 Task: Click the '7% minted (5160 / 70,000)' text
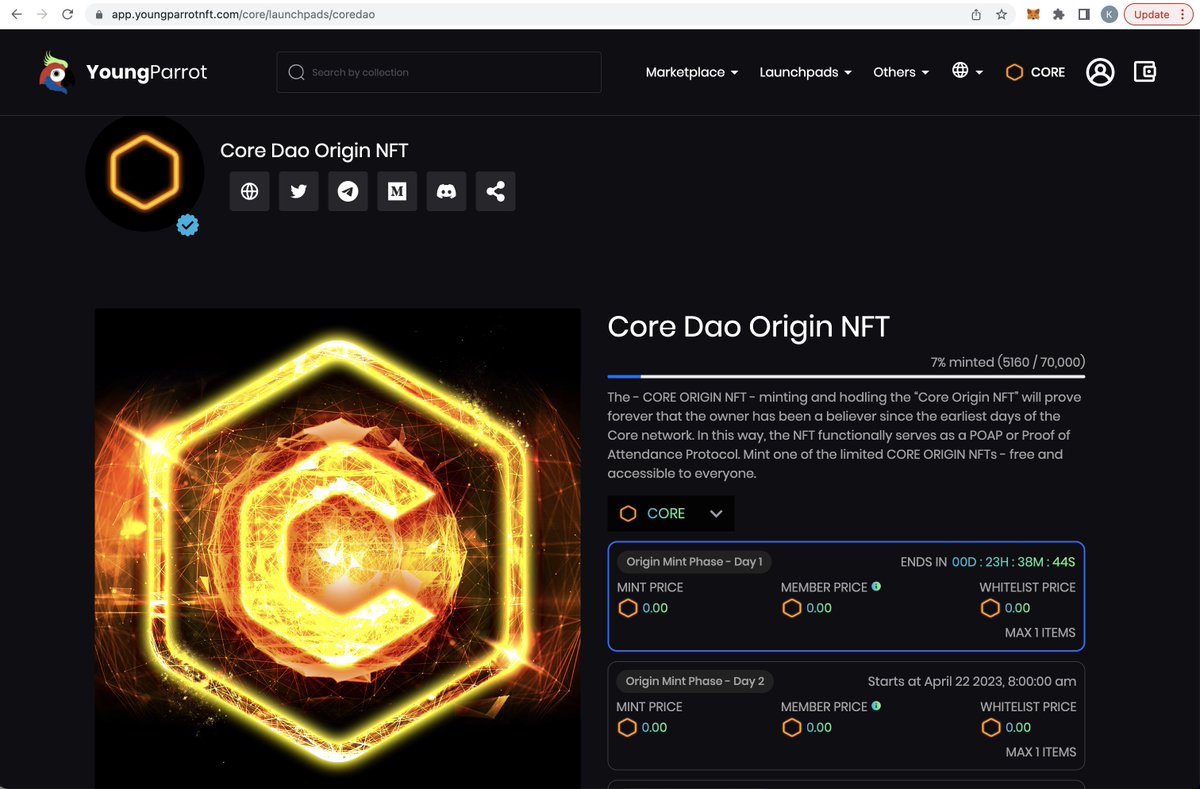(x=1007, y=362)
